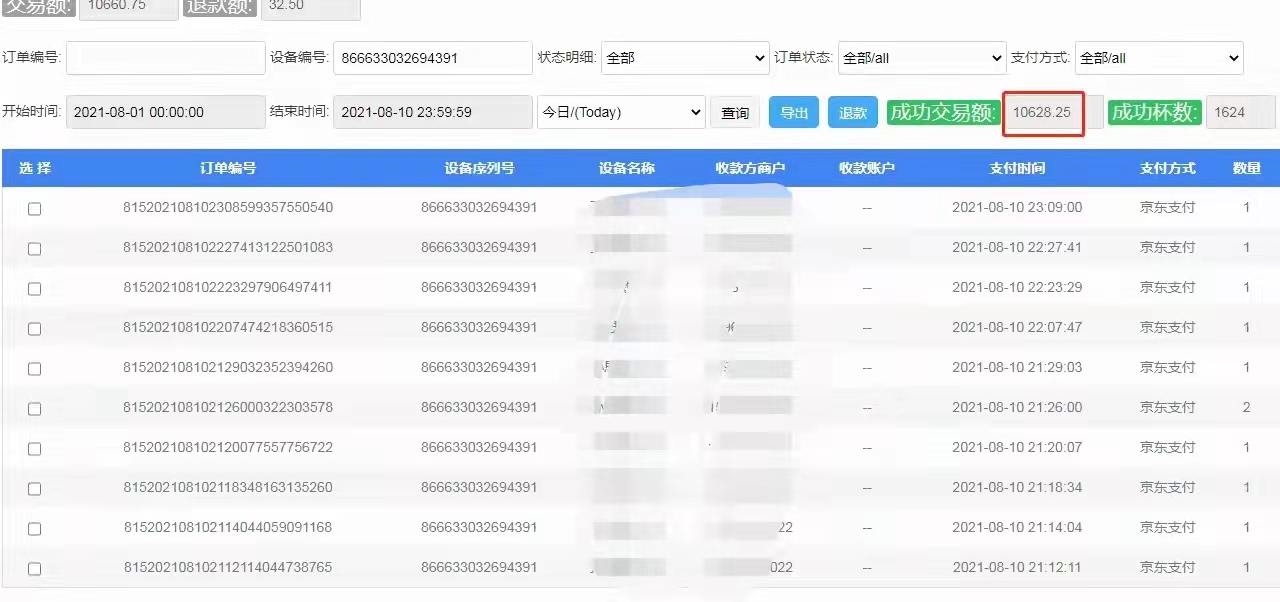Expand the 订单状态 dropdown
The image size is (1280, 602).
[x=921, y=58]
